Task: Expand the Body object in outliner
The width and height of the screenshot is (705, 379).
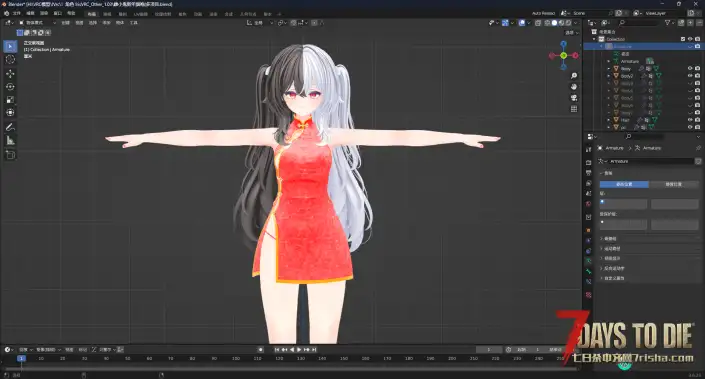Action: 608,68
